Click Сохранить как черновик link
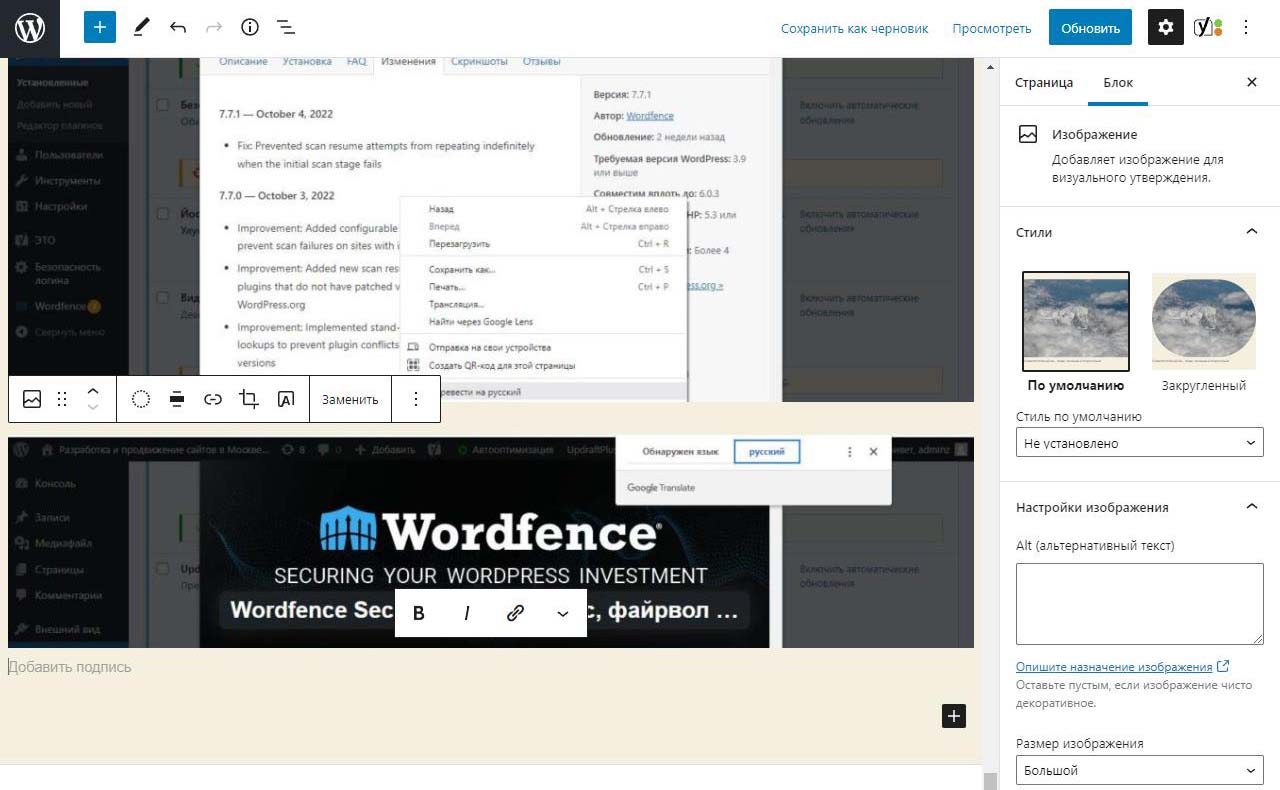 [x=854, y=28]
